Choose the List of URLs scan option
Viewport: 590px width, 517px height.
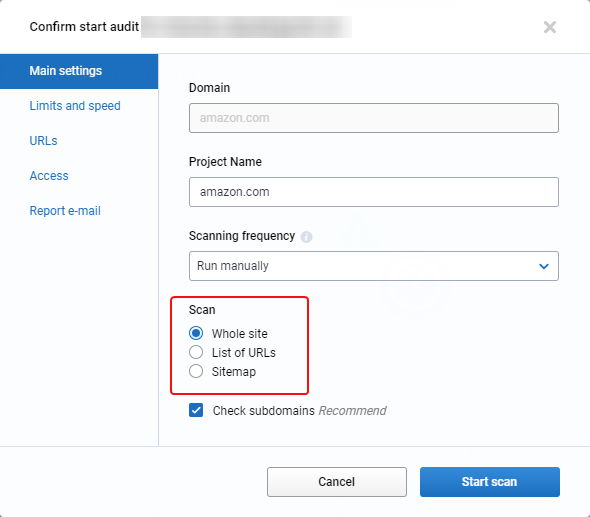click(x=196, y=352)
